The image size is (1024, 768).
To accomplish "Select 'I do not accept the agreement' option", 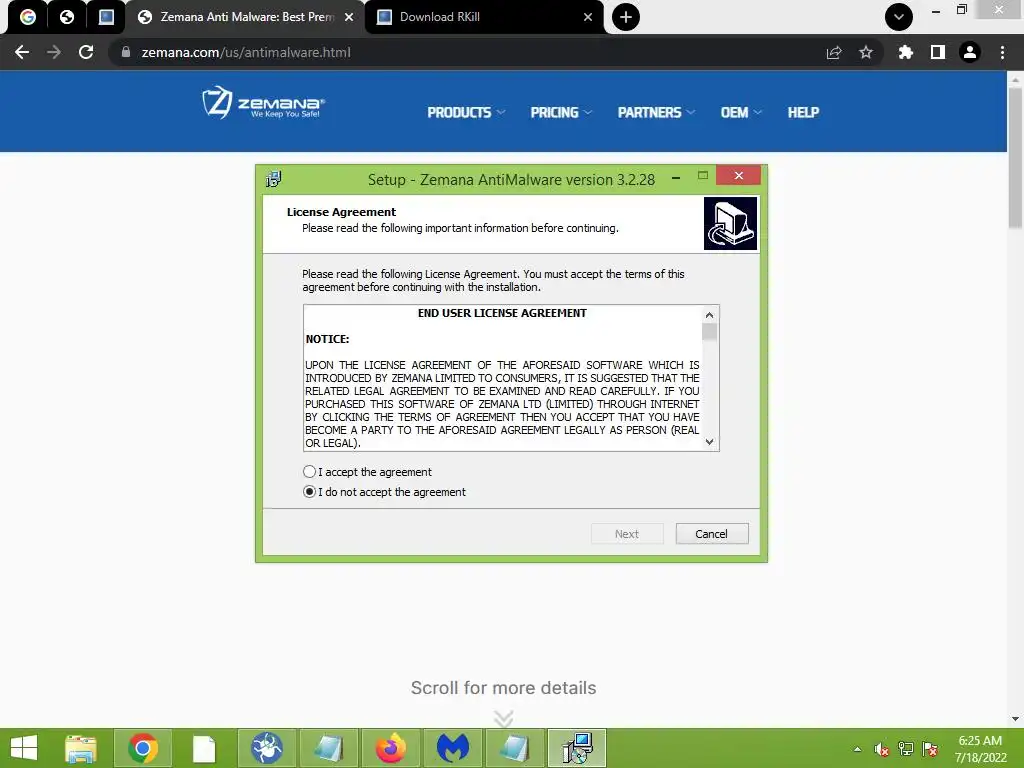I will click(310, 492).
